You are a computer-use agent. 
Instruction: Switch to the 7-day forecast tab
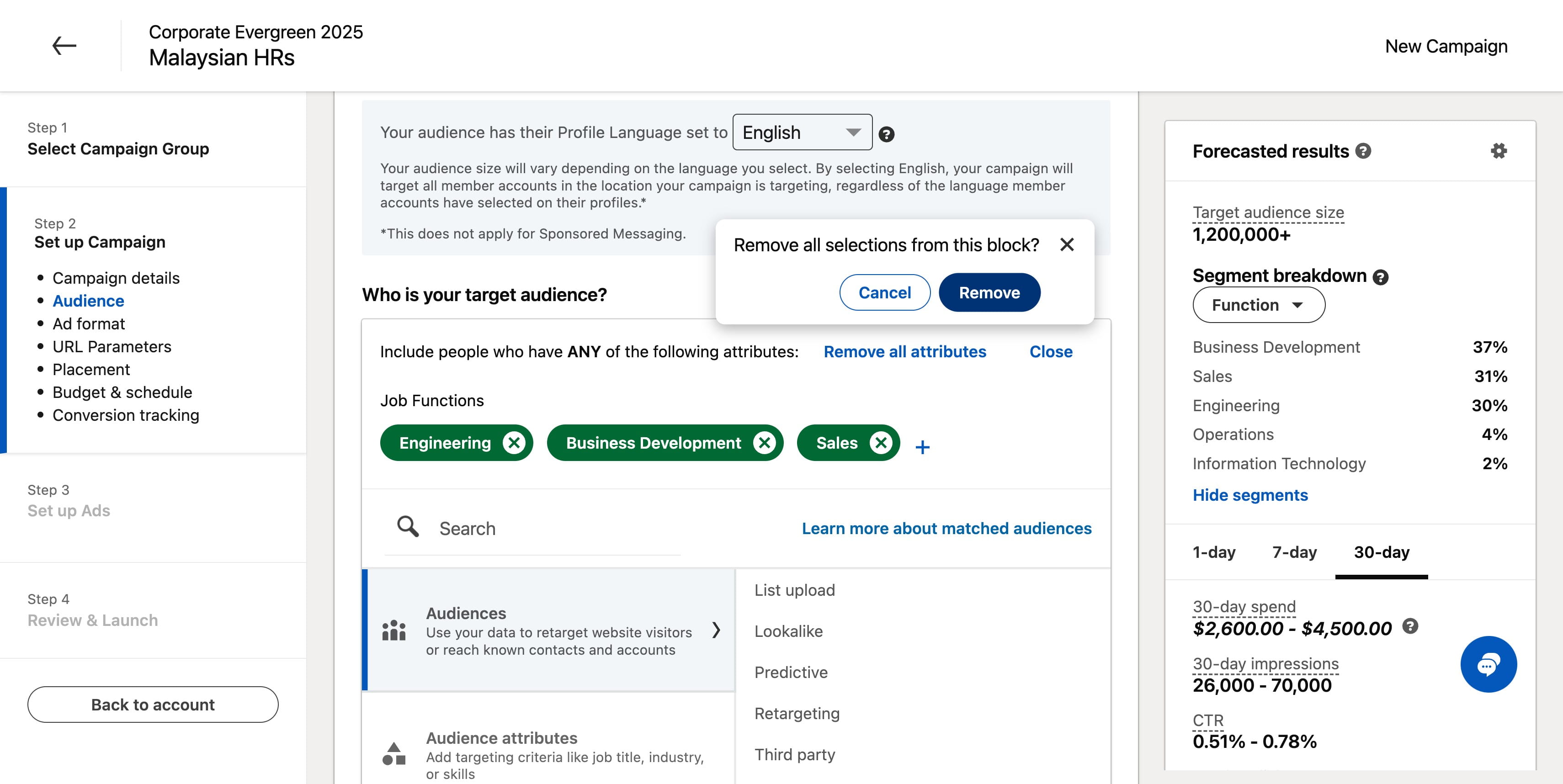[1294, 552]
